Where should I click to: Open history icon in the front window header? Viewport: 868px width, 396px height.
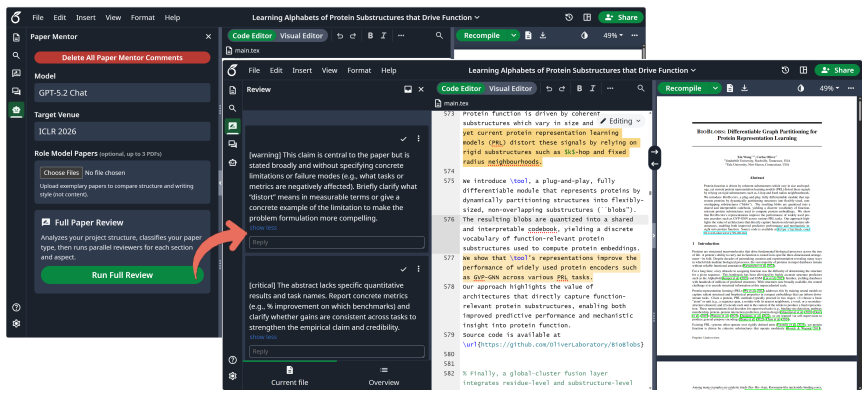click(785, 70)
